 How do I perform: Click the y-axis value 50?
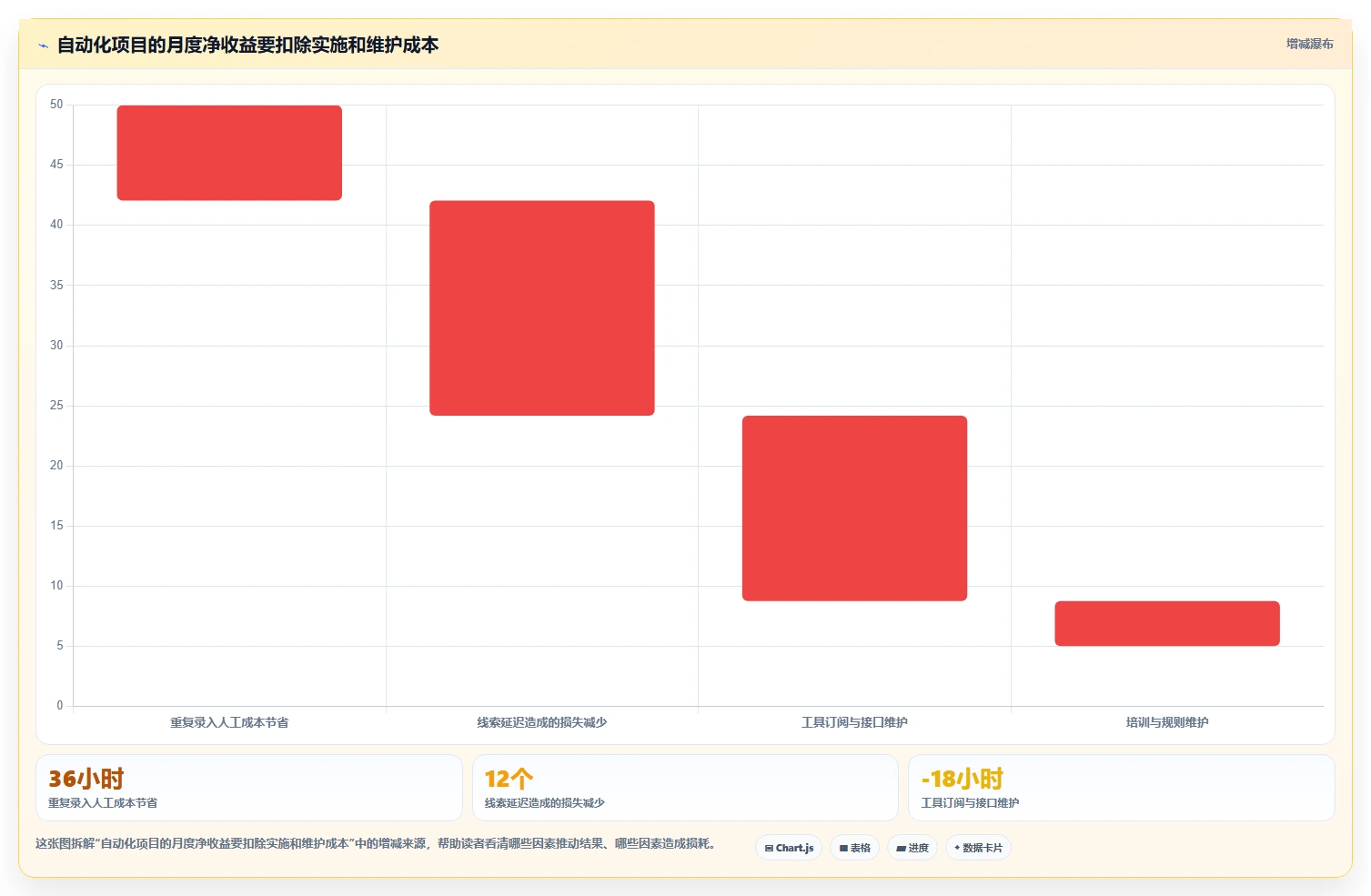point(56,105)
